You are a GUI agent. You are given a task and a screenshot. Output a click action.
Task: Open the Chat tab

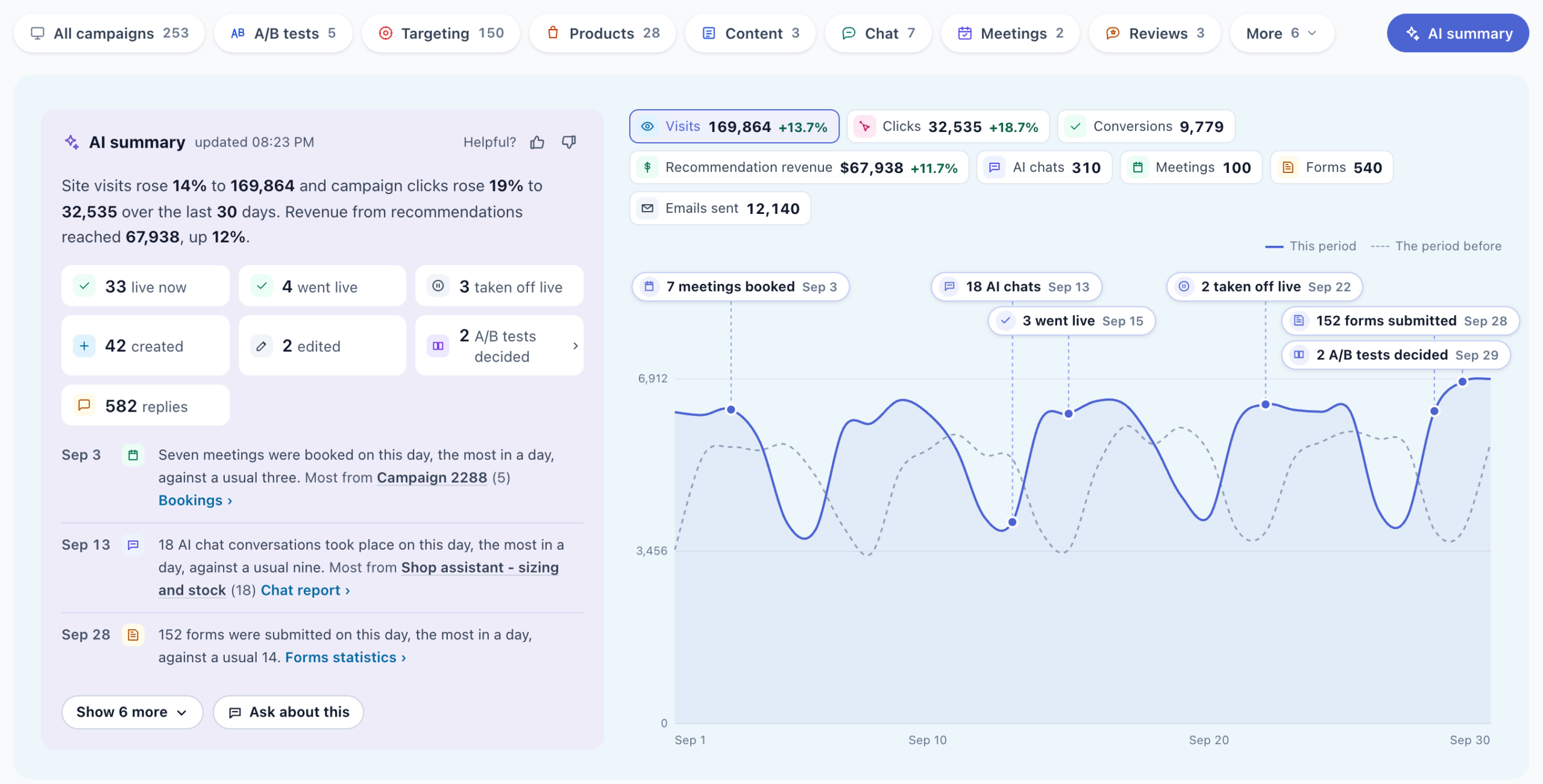(878, 33)
